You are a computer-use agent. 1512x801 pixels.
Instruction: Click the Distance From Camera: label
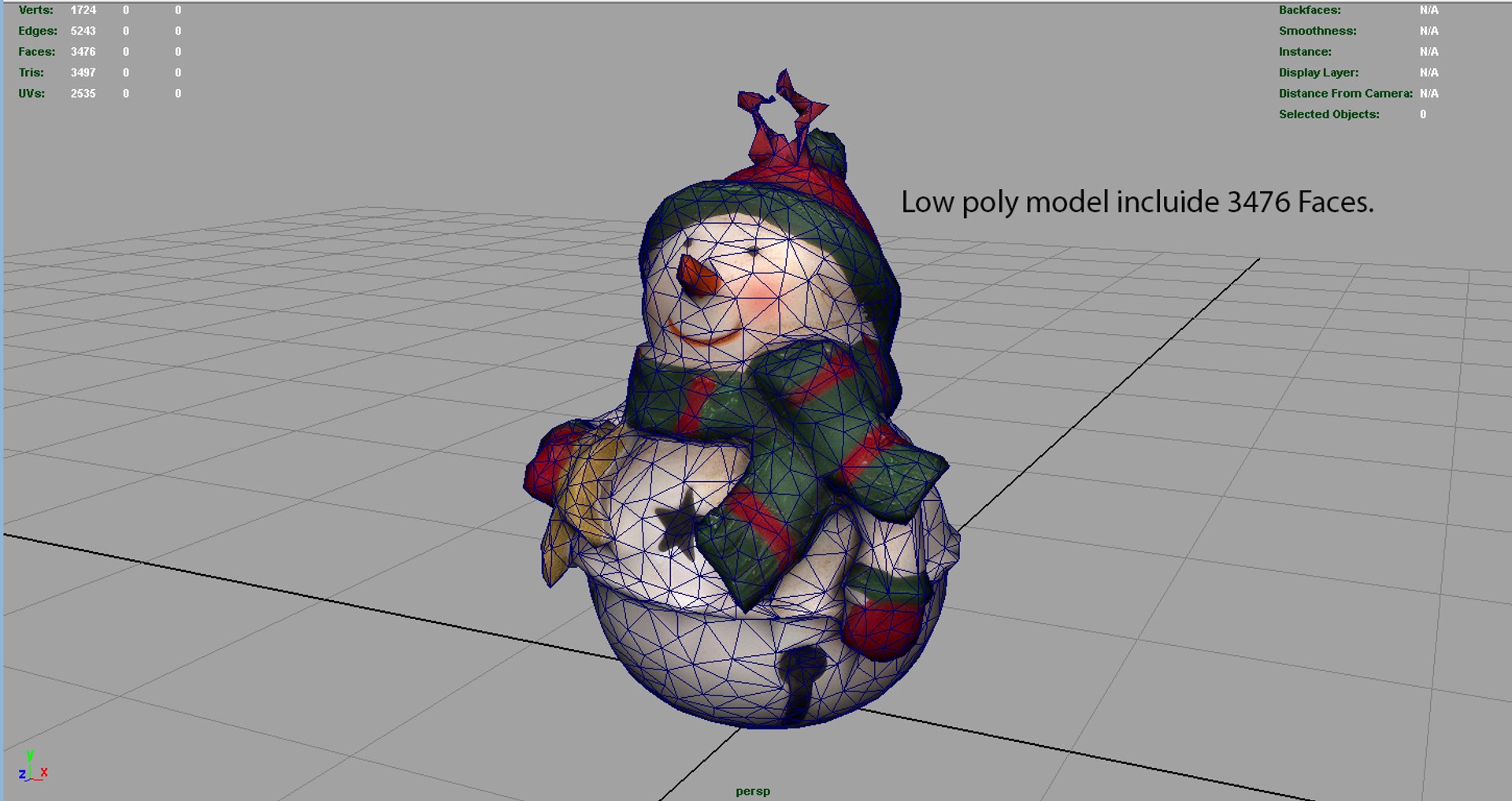pos(1346,93)
